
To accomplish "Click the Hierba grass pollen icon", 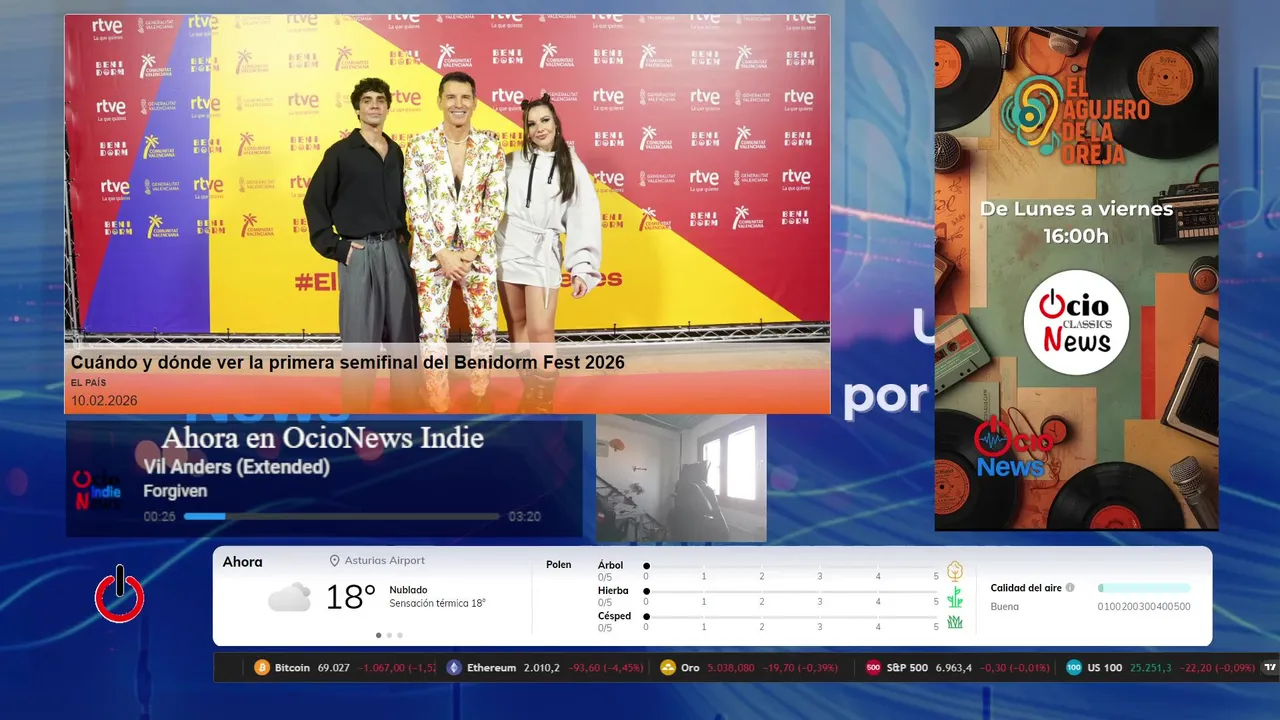I will point(955,597).
